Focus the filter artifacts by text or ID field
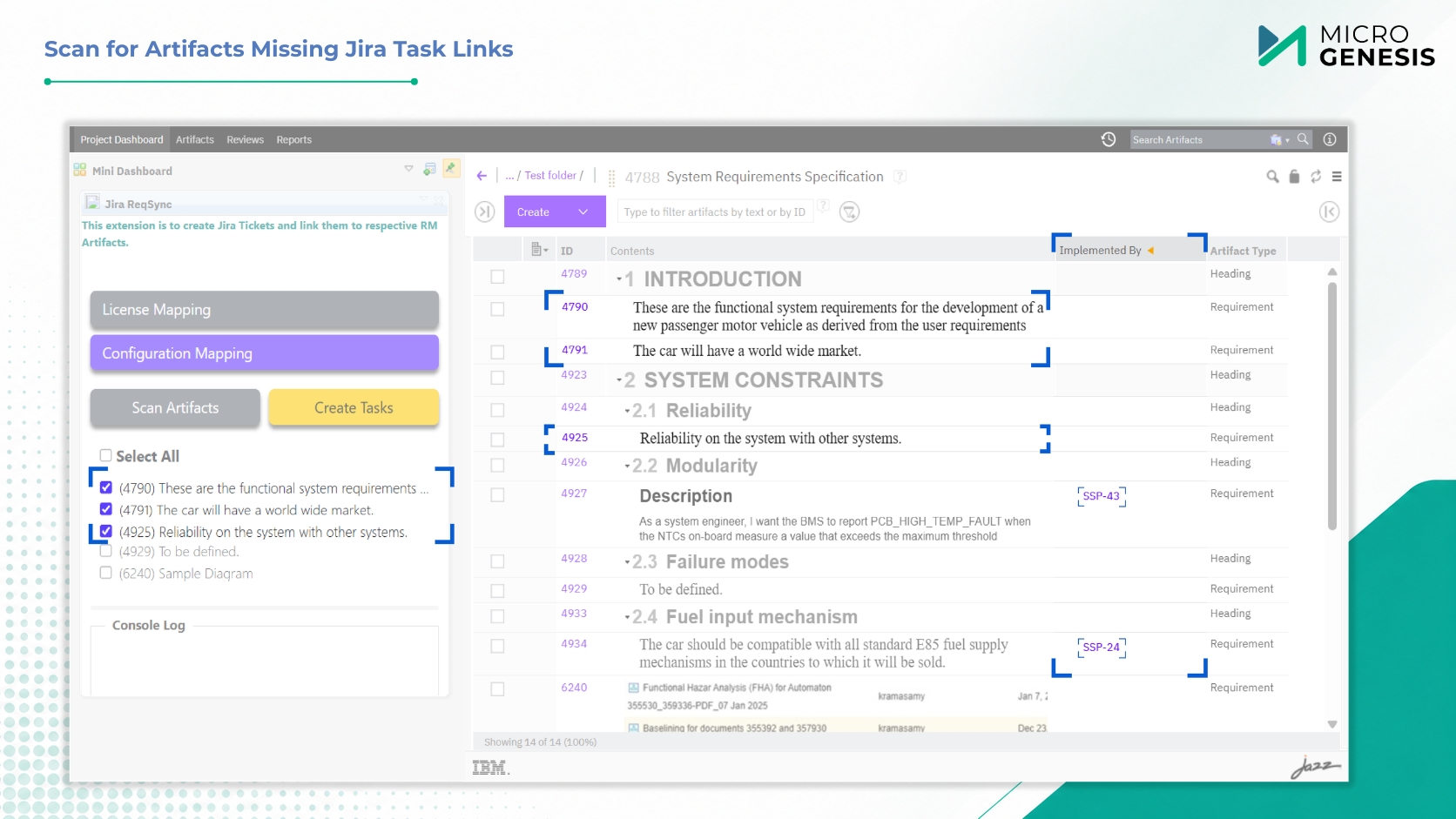Viewport: 1456px width, 819px height. [715, 211]
